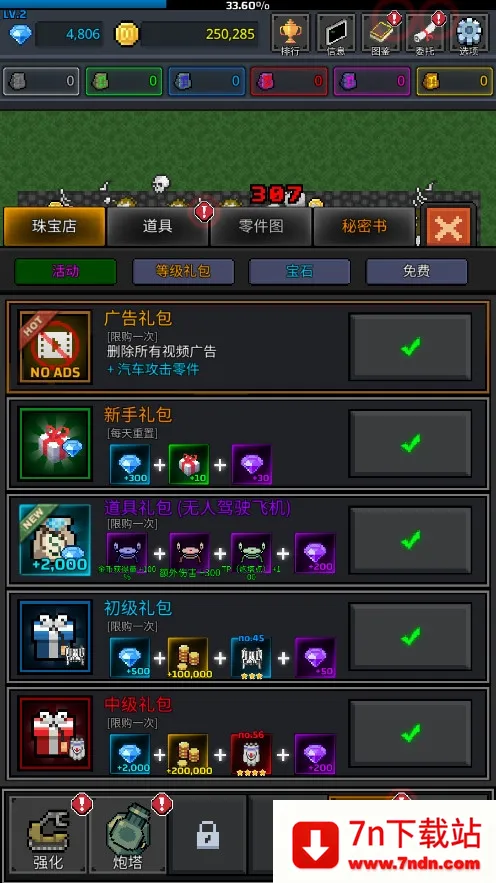The height and width of the screenshot is (883, 496).
Task: Open the 选项 gear settings icon
Action: (x=469, y=34)
